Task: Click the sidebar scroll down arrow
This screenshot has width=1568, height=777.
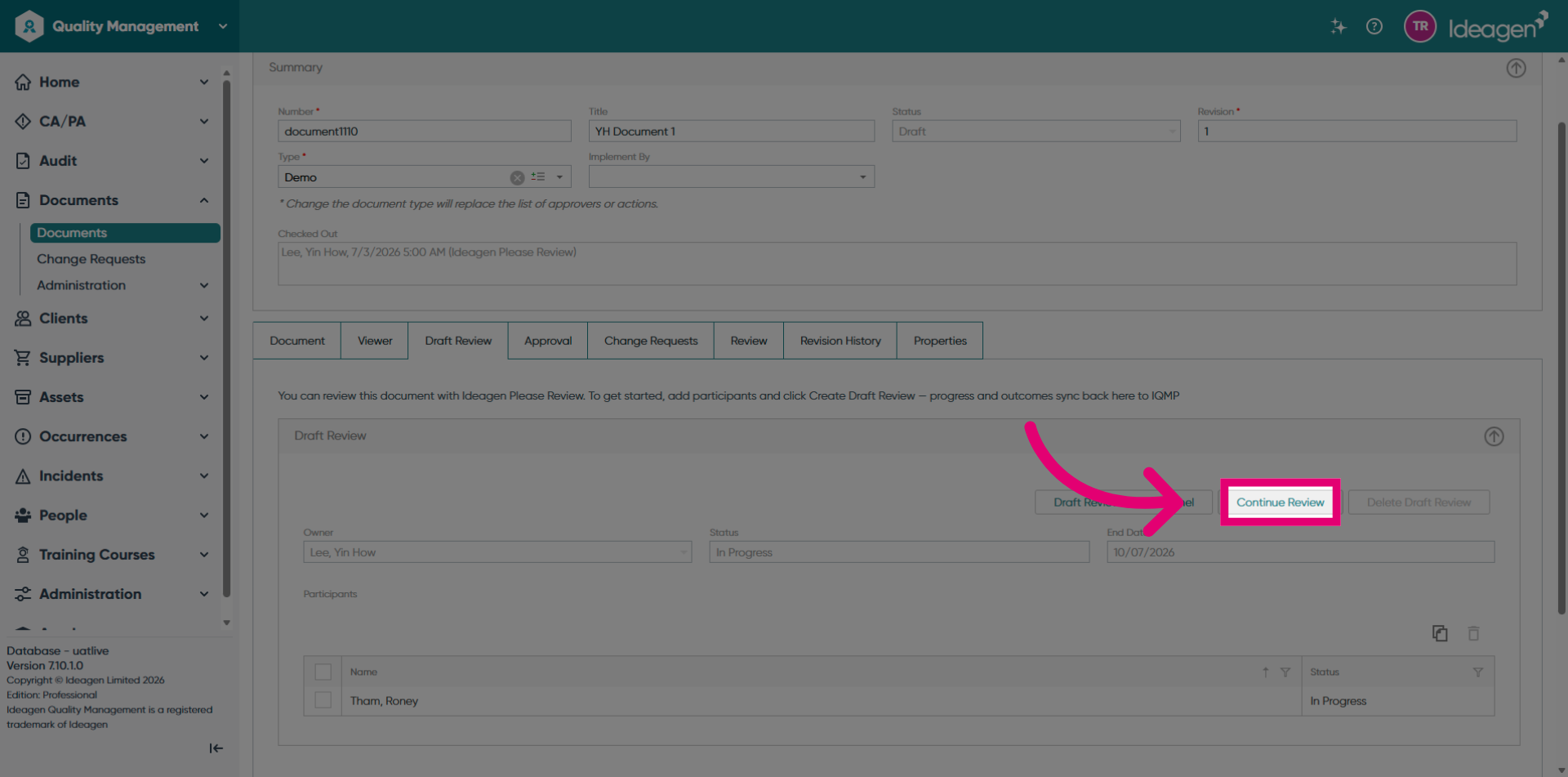Action: pos(226,623)
